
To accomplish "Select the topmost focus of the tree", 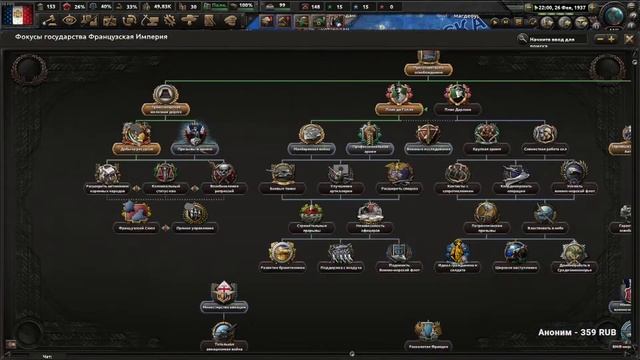I will coord(428,63).
